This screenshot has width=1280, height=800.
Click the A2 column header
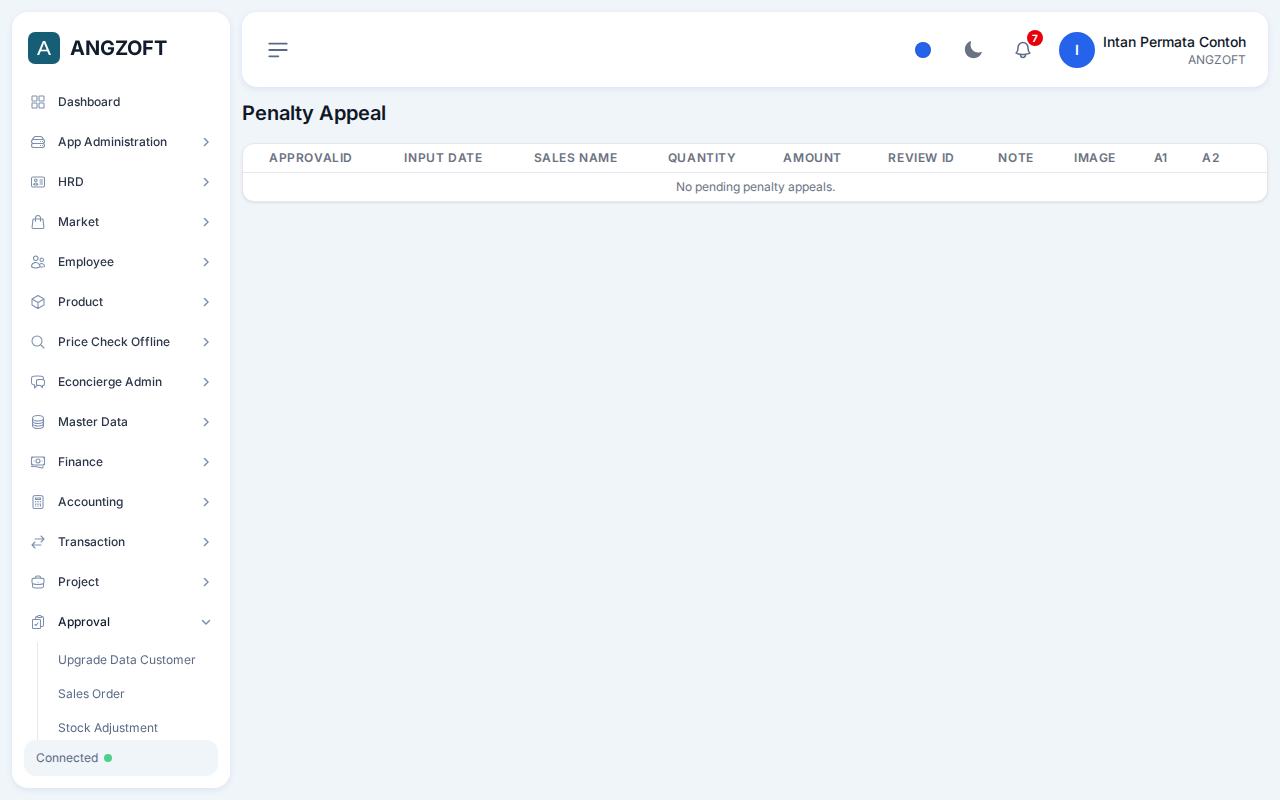(1211, 158)
